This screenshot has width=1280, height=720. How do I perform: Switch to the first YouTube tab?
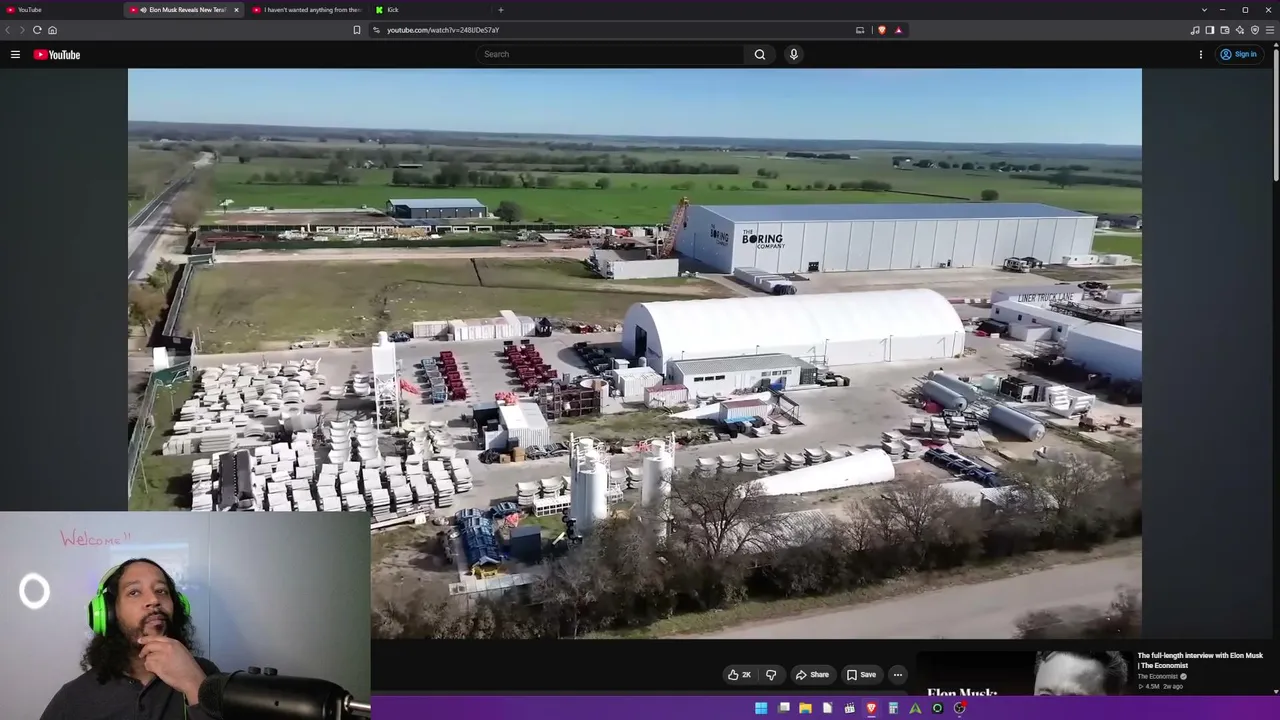click(x=60, y=10)
